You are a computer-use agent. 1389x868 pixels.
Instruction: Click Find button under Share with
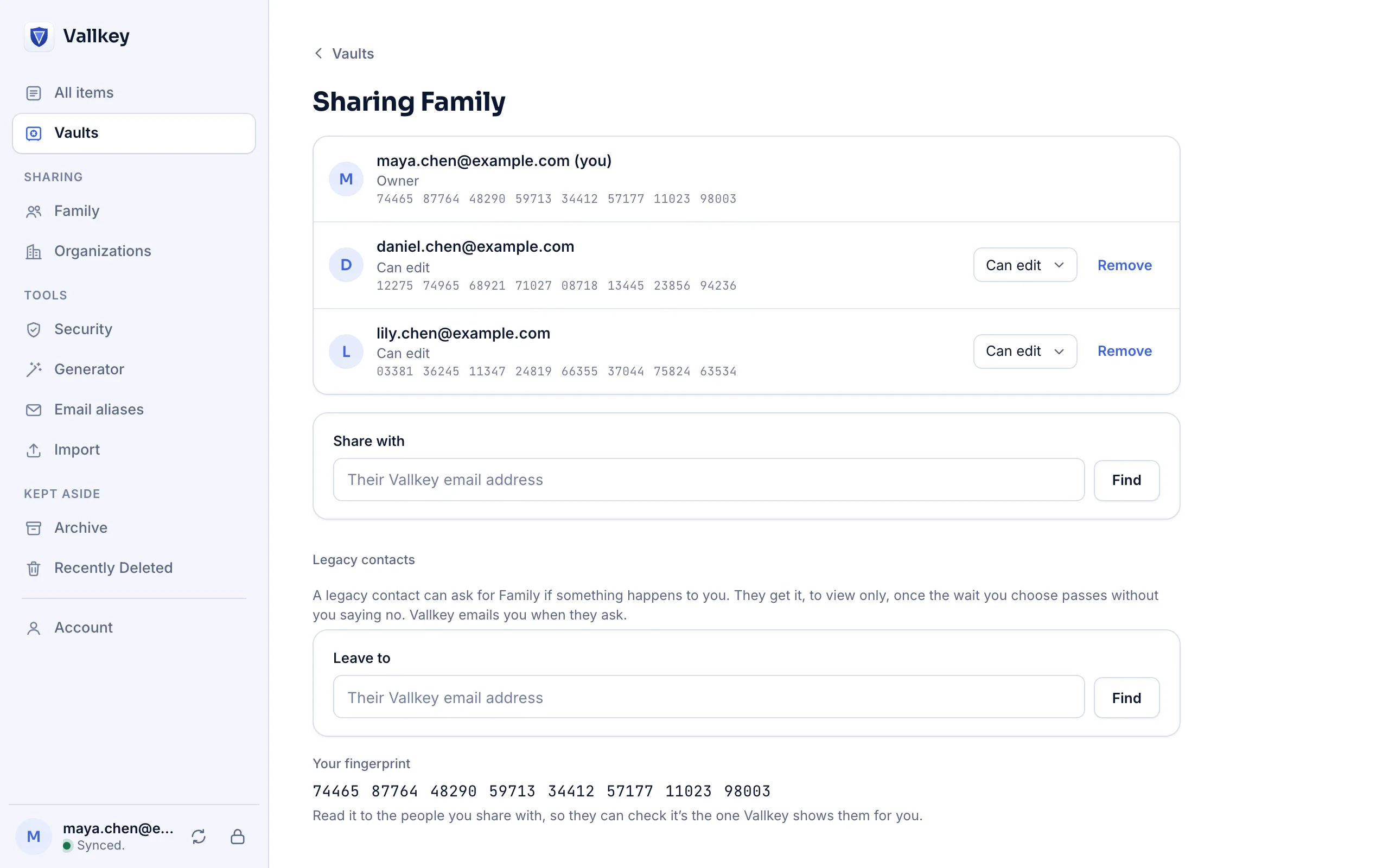pos(1126,480)
